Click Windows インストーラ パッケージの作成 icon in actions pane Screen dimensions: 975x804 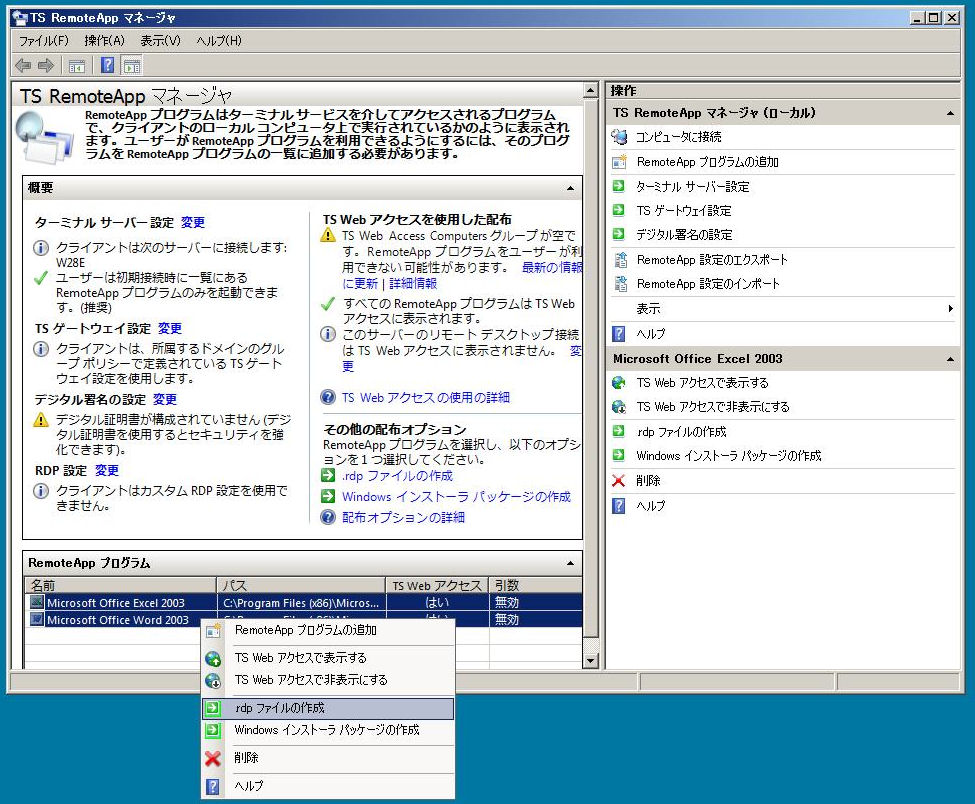[618, 455]
